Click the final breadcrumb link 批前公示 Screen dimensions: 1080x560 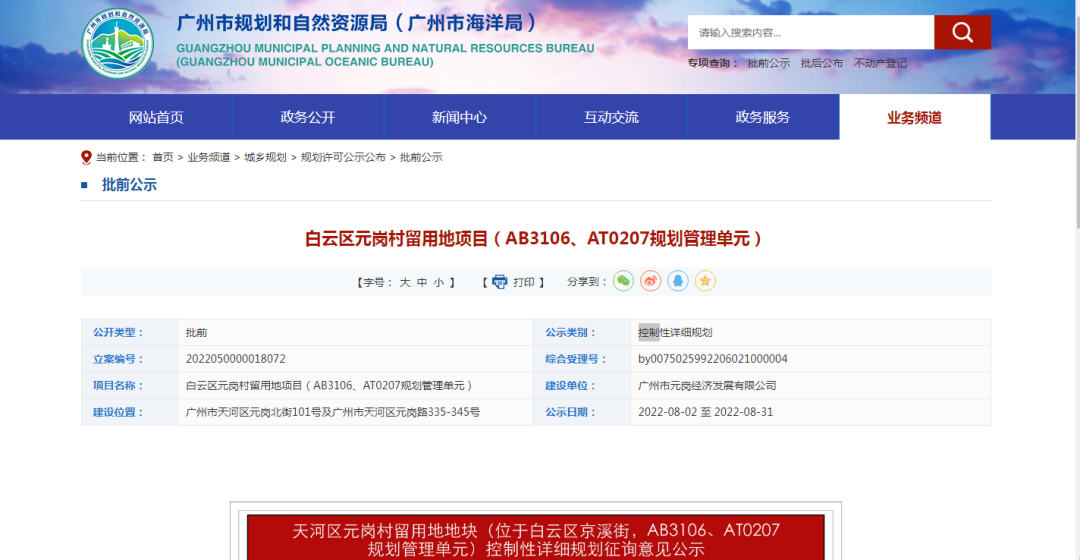[x=421, y=158]
